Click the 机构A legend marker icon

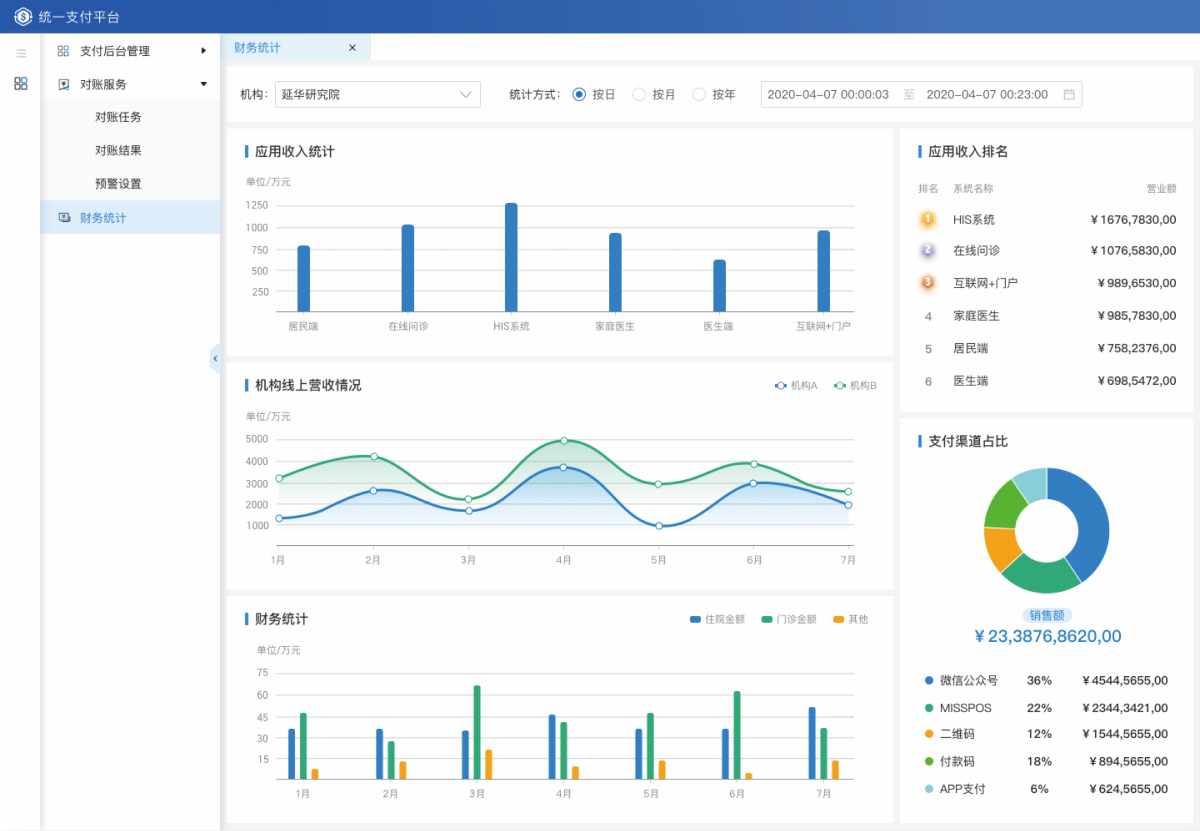[781, 385]
